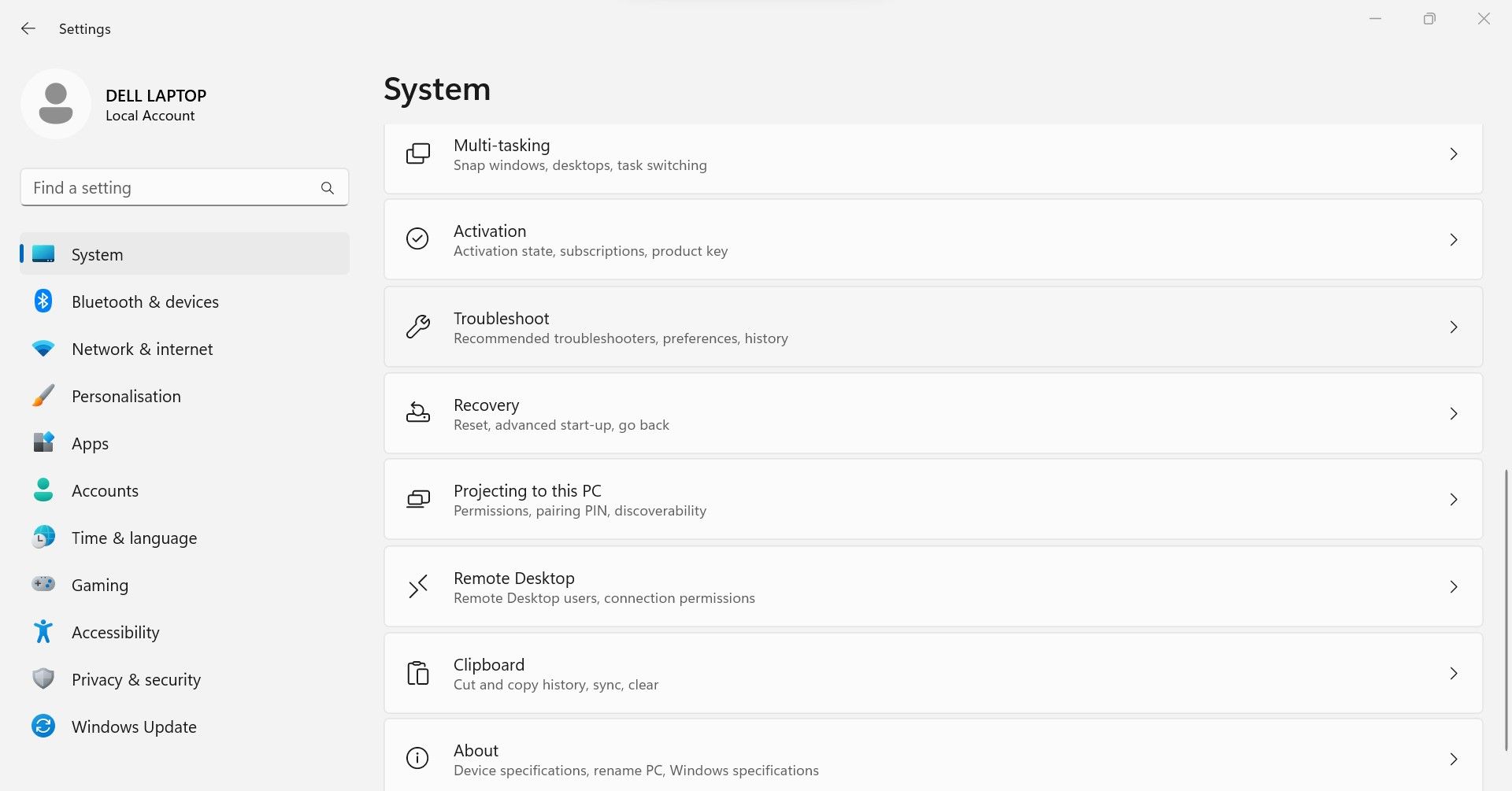Open Time & language category
Image resolution: width=1512 pixels, height=791 pixels.
(x=134, y=538)
